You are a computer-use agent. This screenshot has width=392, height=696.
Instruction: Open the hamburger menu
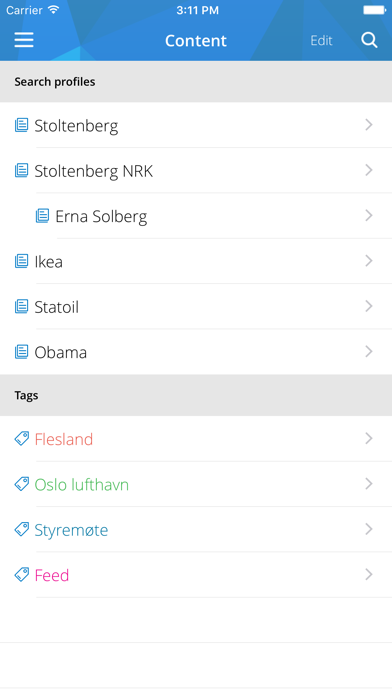[x=24, y=40]
